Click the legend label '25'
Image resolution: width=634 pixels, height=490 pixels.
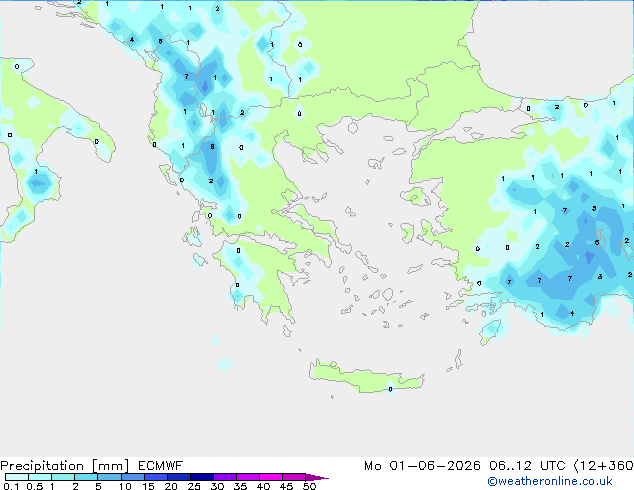point(194,486)
